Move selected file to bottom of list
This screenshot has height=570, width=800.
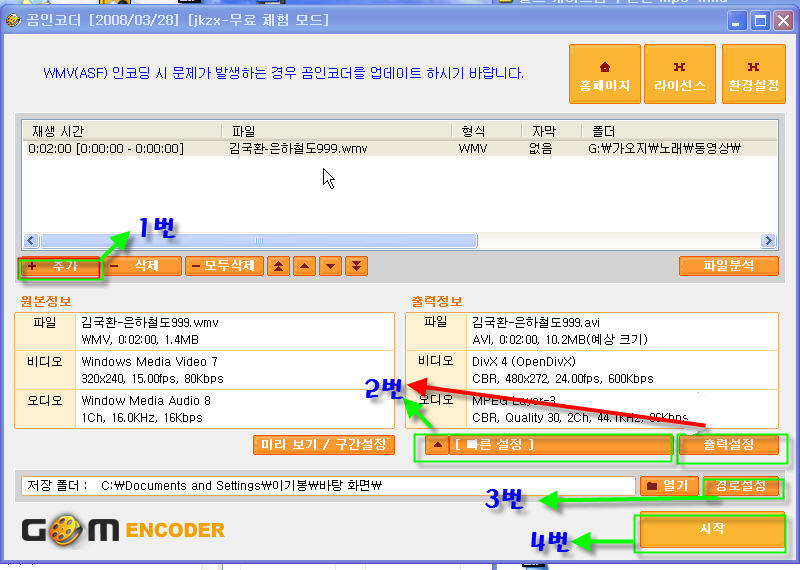357,266
